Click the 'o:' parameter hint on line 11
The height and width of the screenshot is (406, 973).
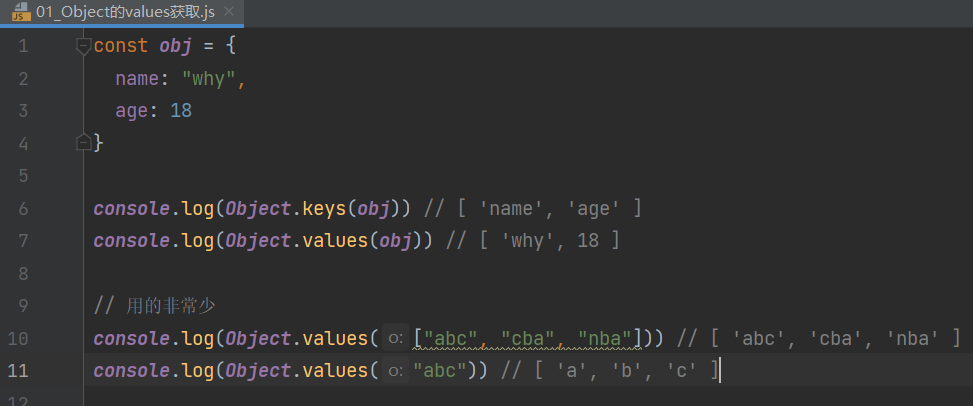click(395, 371)
